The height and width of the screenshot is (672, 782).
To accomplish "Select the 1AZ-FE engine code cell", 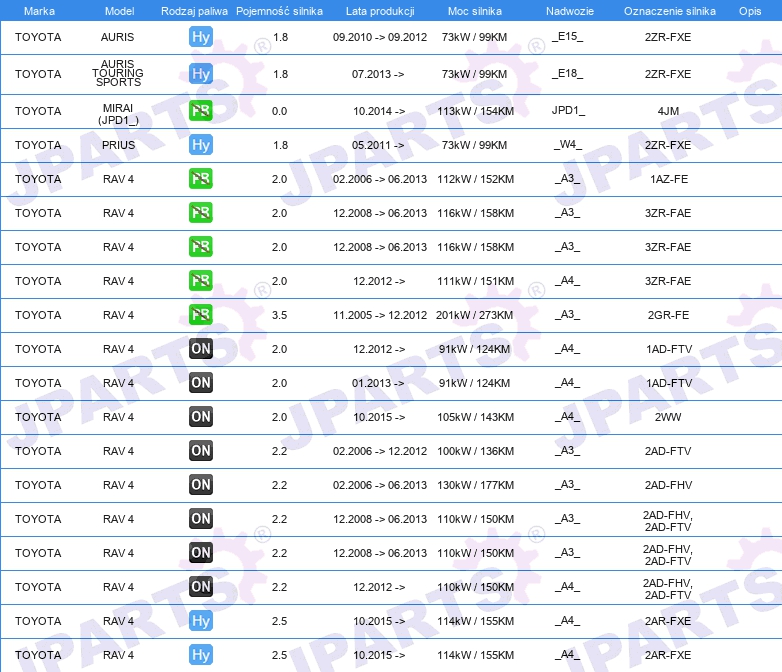I will tap(669, 179).
